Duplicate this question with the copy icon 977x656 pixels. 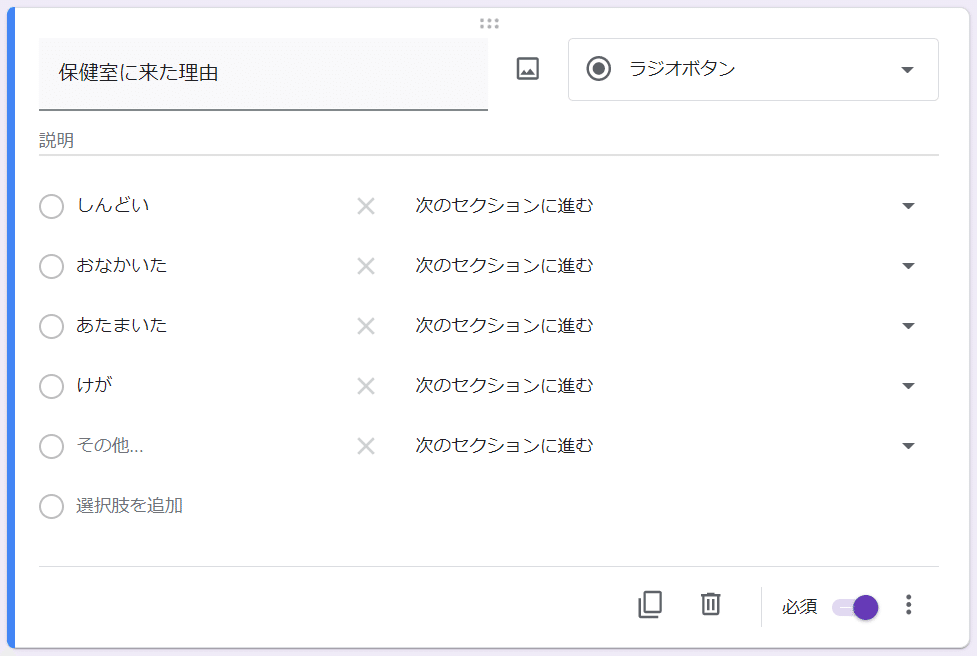click(650, 605)
